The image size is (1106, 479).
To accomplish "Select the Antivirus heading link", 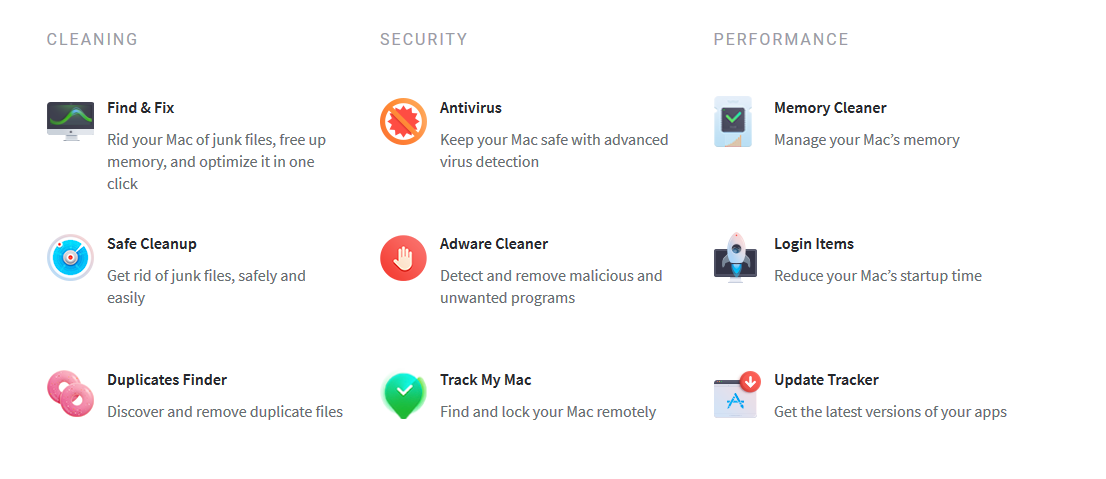I will 470,108.
